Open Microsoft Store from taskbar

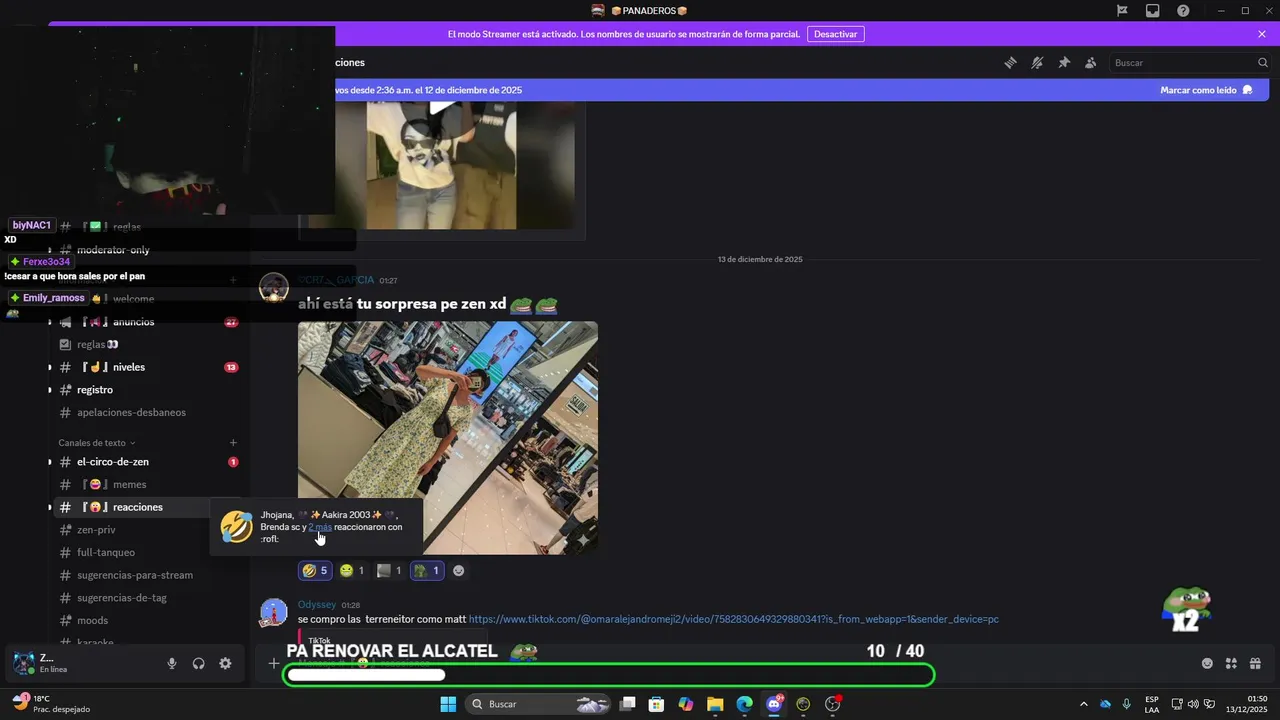657,704
